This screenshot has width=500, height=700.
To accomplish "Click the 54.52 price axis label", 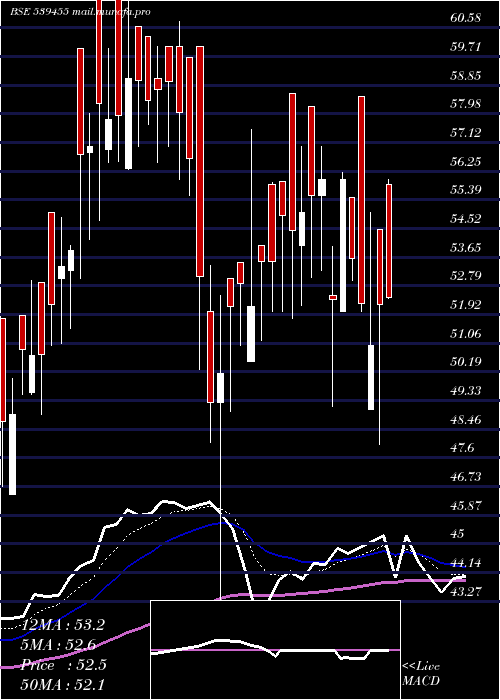I will [466, 218].
